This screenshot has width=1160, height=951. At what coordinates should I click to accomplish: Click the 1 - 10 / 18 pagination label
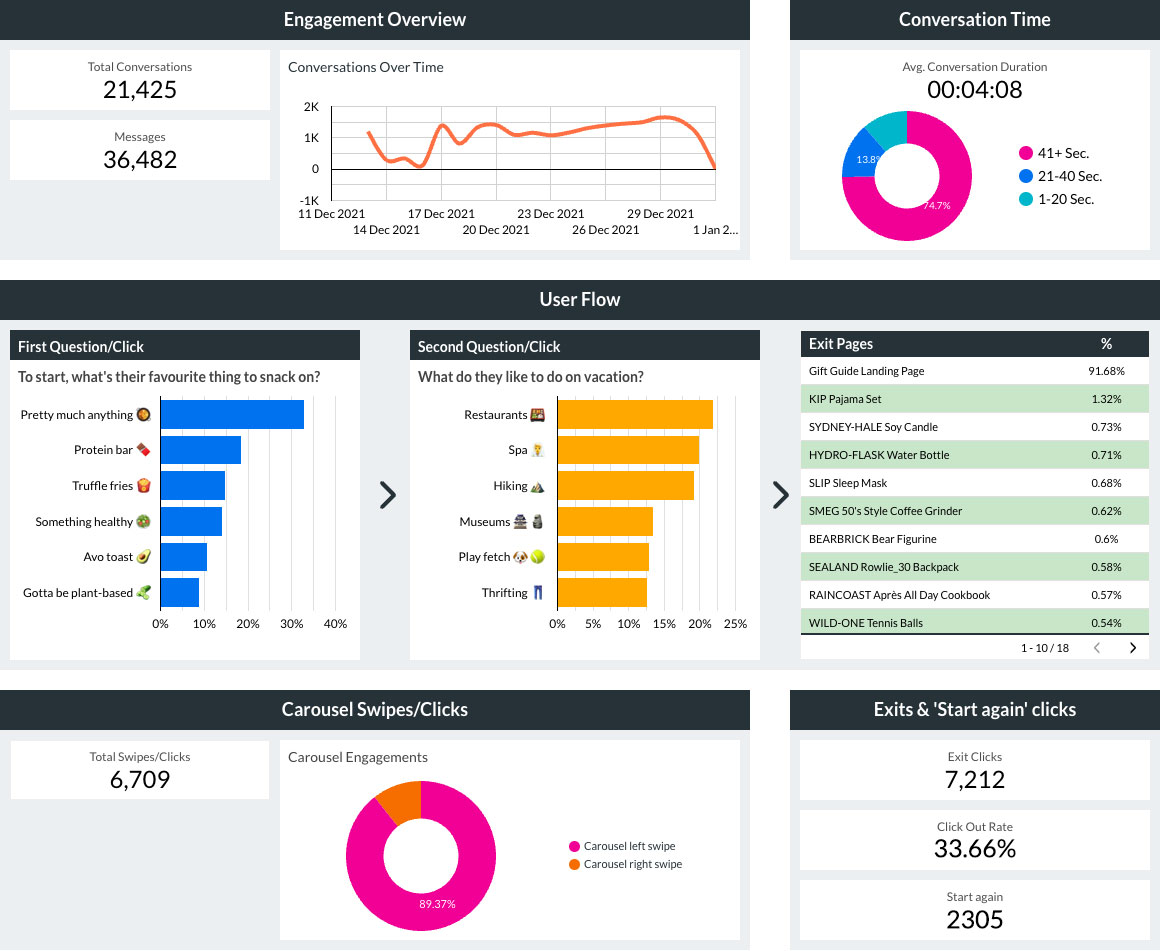pos(1045,648)
